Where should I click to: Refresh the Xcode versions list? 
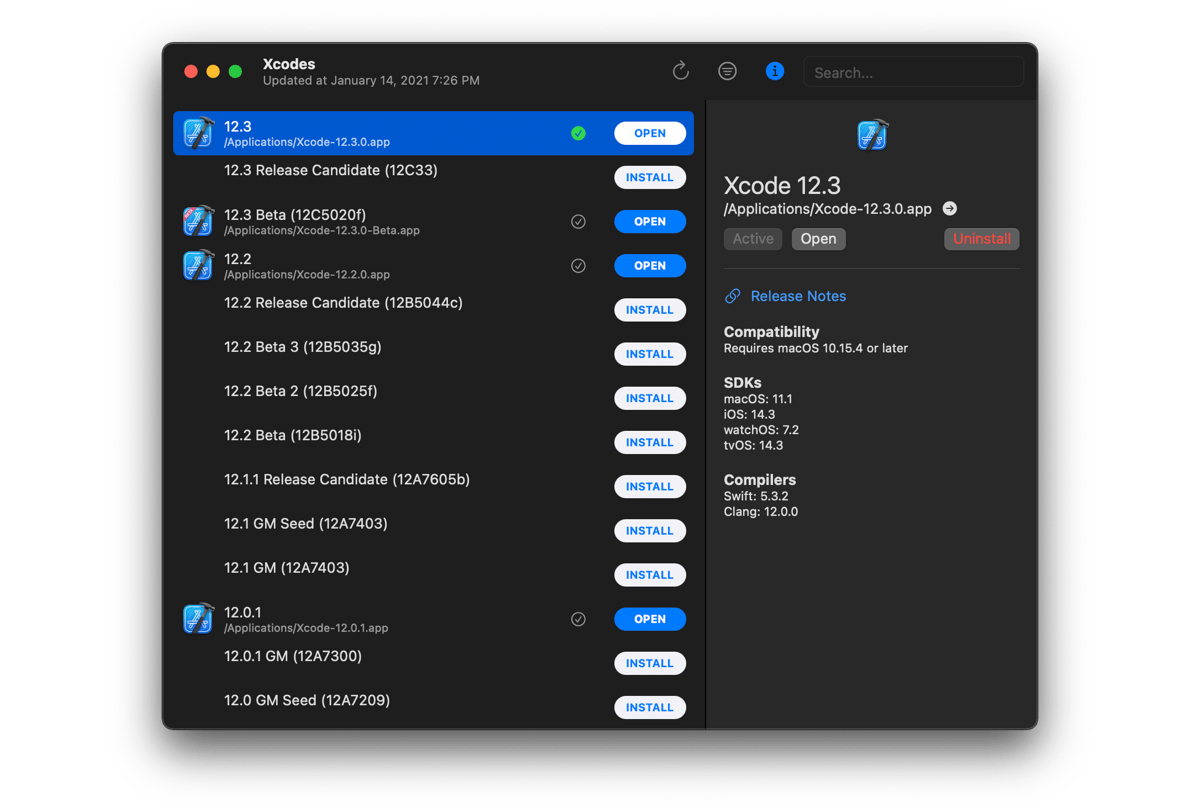pos(681,71)
